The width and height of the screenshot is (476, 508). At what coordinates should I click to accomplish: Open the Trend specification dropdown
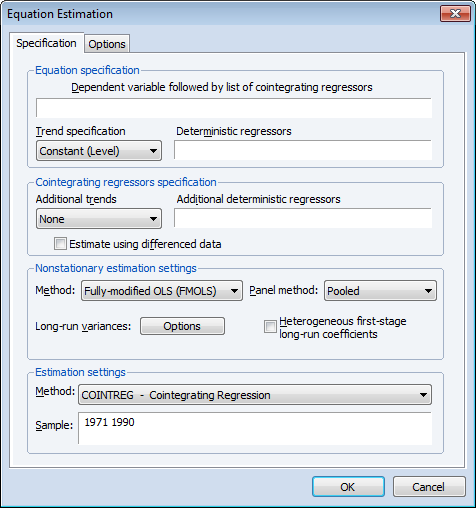[99, 151]
